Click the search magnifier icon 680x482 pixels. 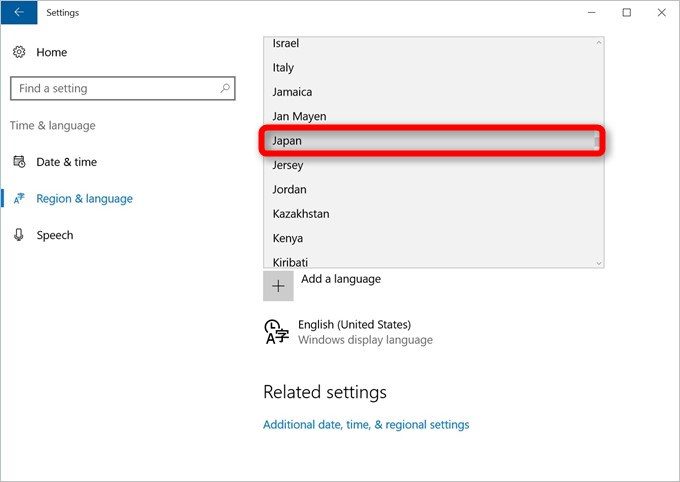click(x=224, y=89)
